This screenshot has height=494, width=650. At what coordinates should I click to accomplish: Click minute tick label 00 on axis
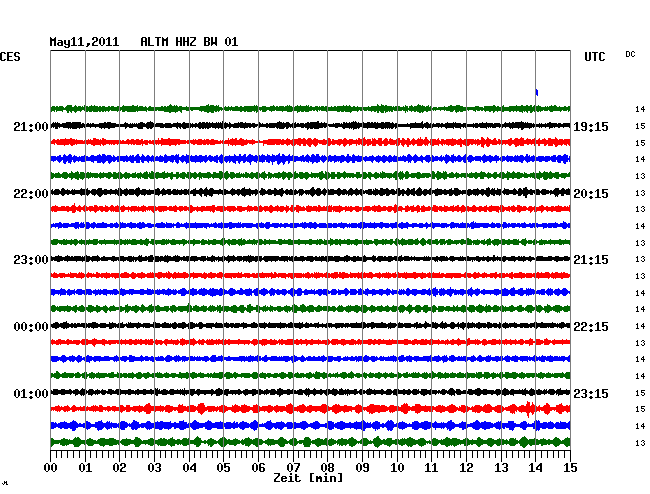[51, 468]
